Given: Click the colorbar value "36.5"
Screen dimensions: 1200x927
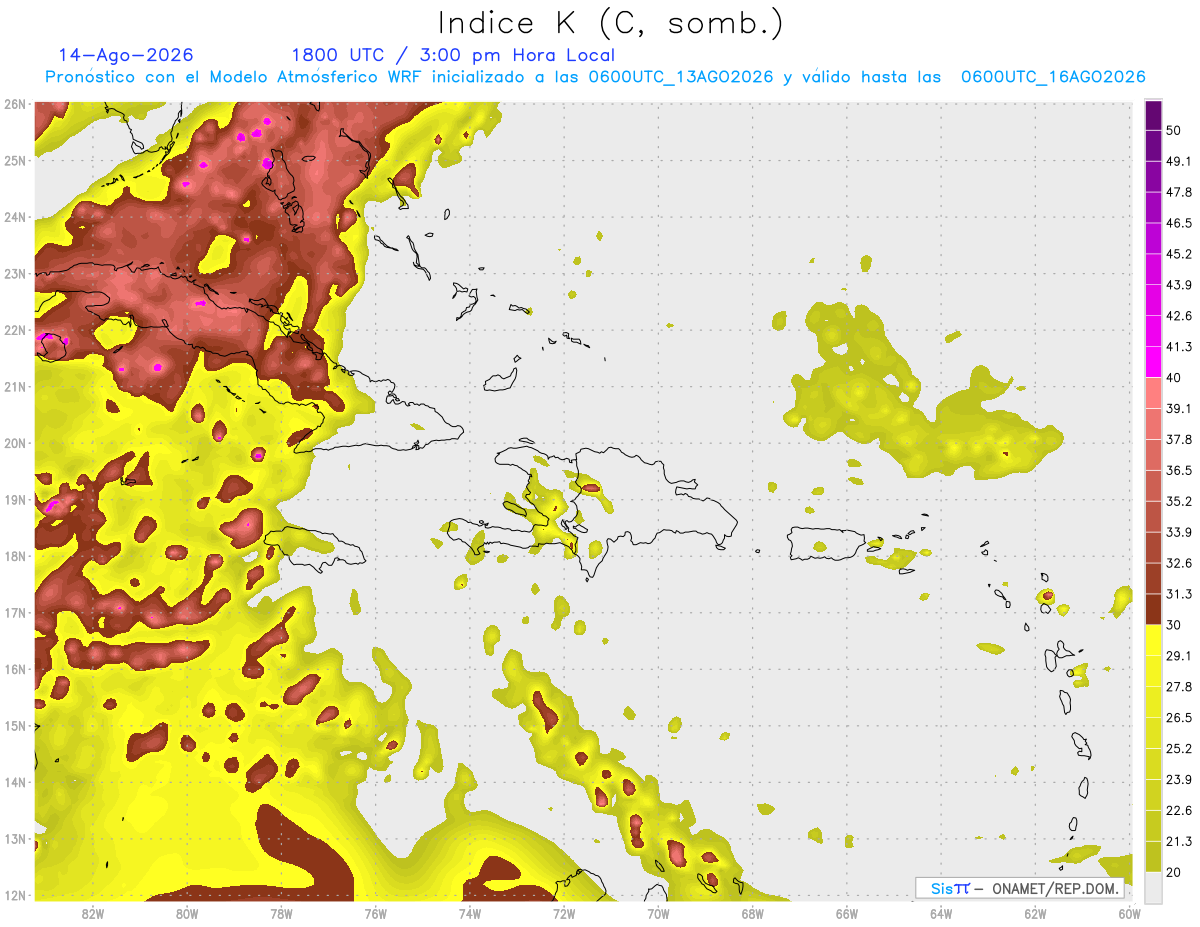Looking at the screenshot, I should click(x=1179, y=470).
